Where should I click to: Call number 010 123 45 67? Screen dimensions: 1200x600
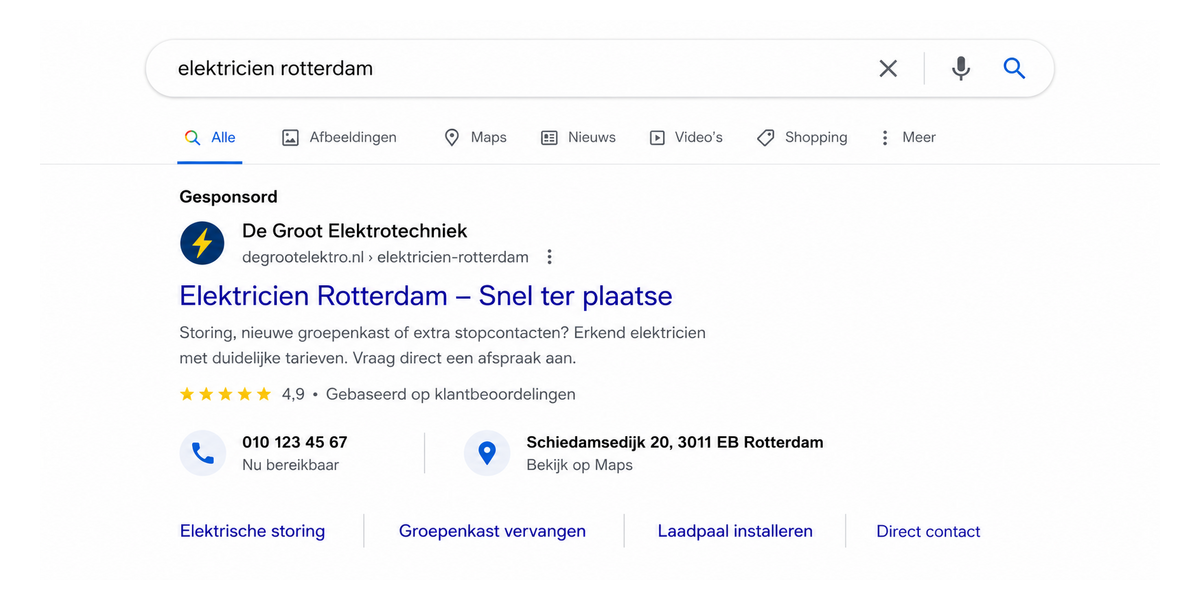(x=295, y=442)
